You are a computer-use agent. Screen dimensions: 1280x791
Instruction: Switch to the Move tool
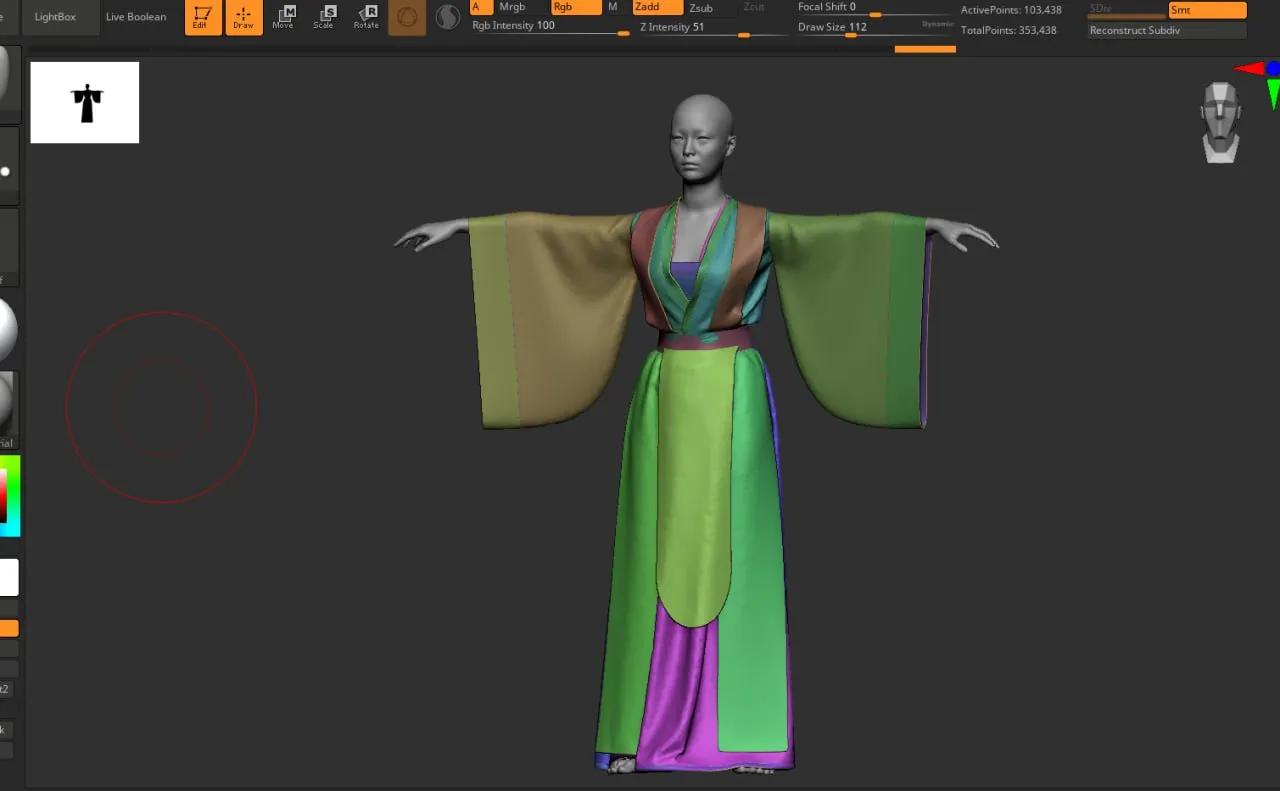coord(284,17)
